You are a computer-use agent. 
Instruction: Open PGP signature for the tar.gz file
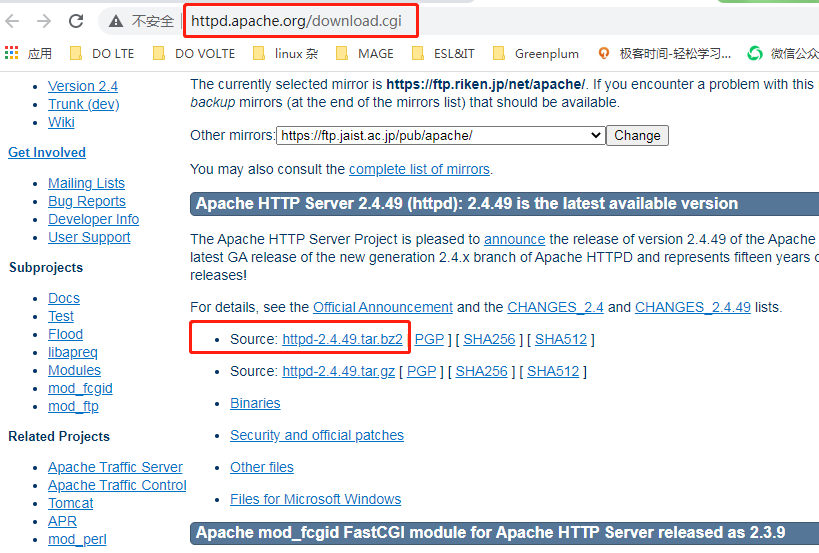point(422,371)
